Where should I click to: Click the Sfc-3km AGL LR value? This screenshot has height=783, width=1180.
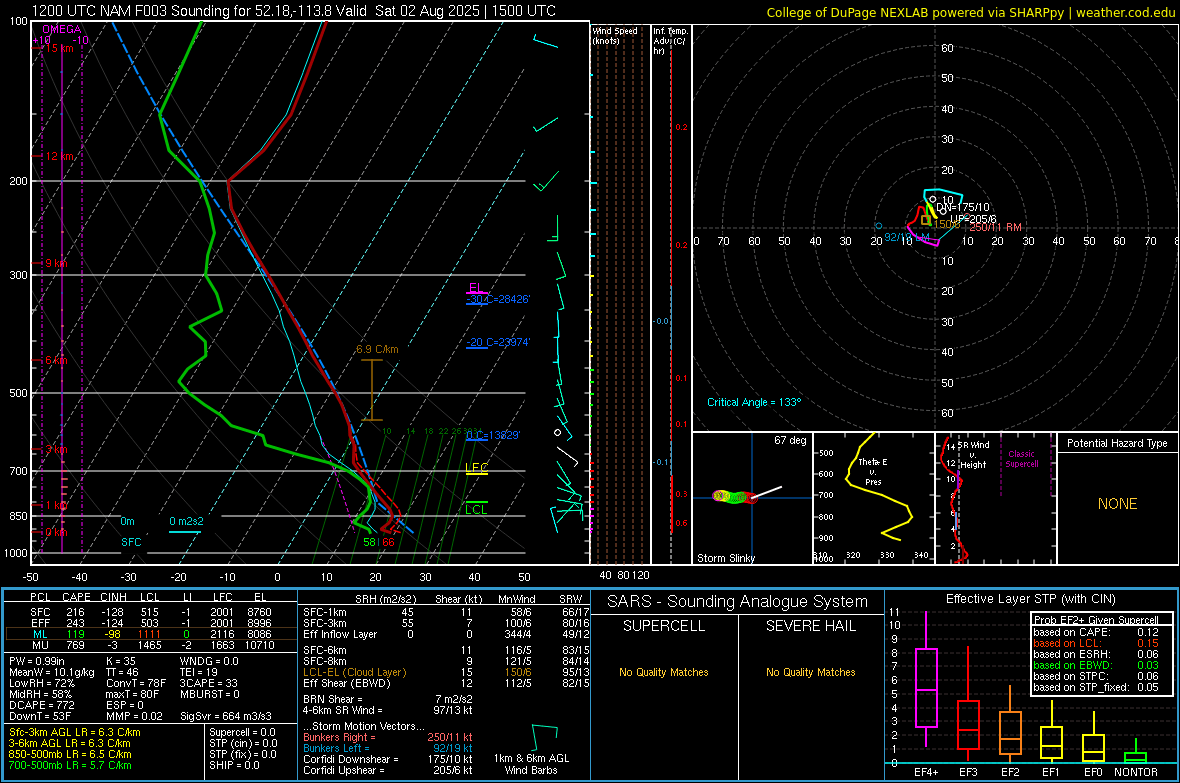tap(75, 732)
